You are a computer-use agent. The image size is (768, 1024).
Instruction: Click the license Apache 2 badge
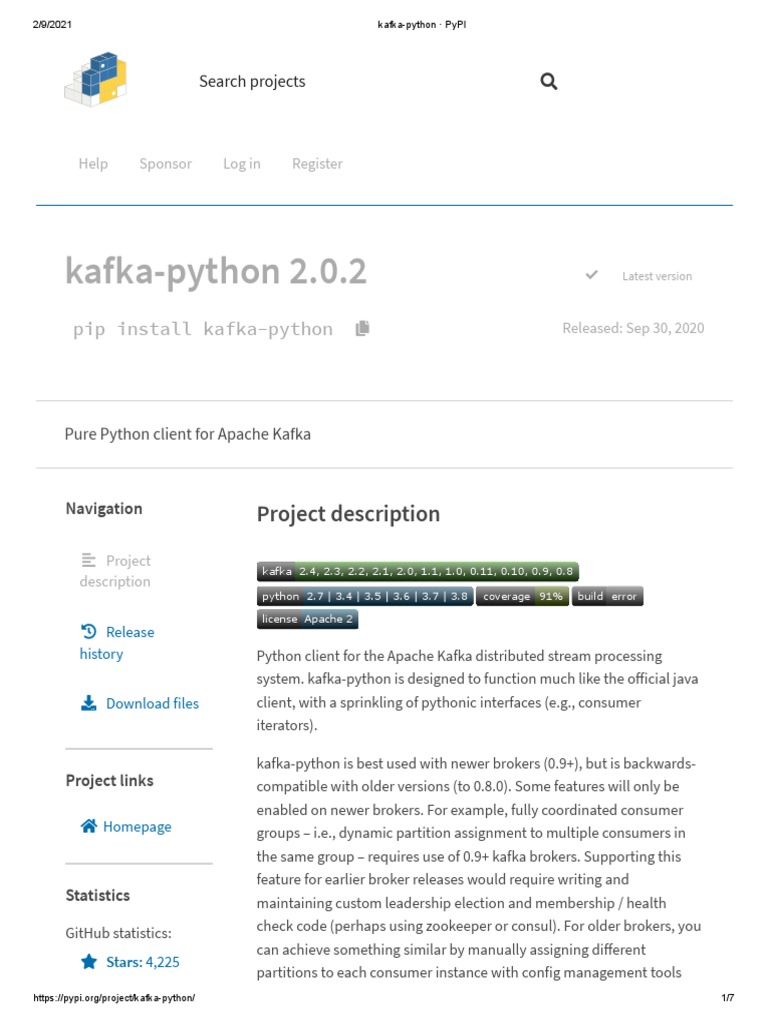[x=307, y=619]
